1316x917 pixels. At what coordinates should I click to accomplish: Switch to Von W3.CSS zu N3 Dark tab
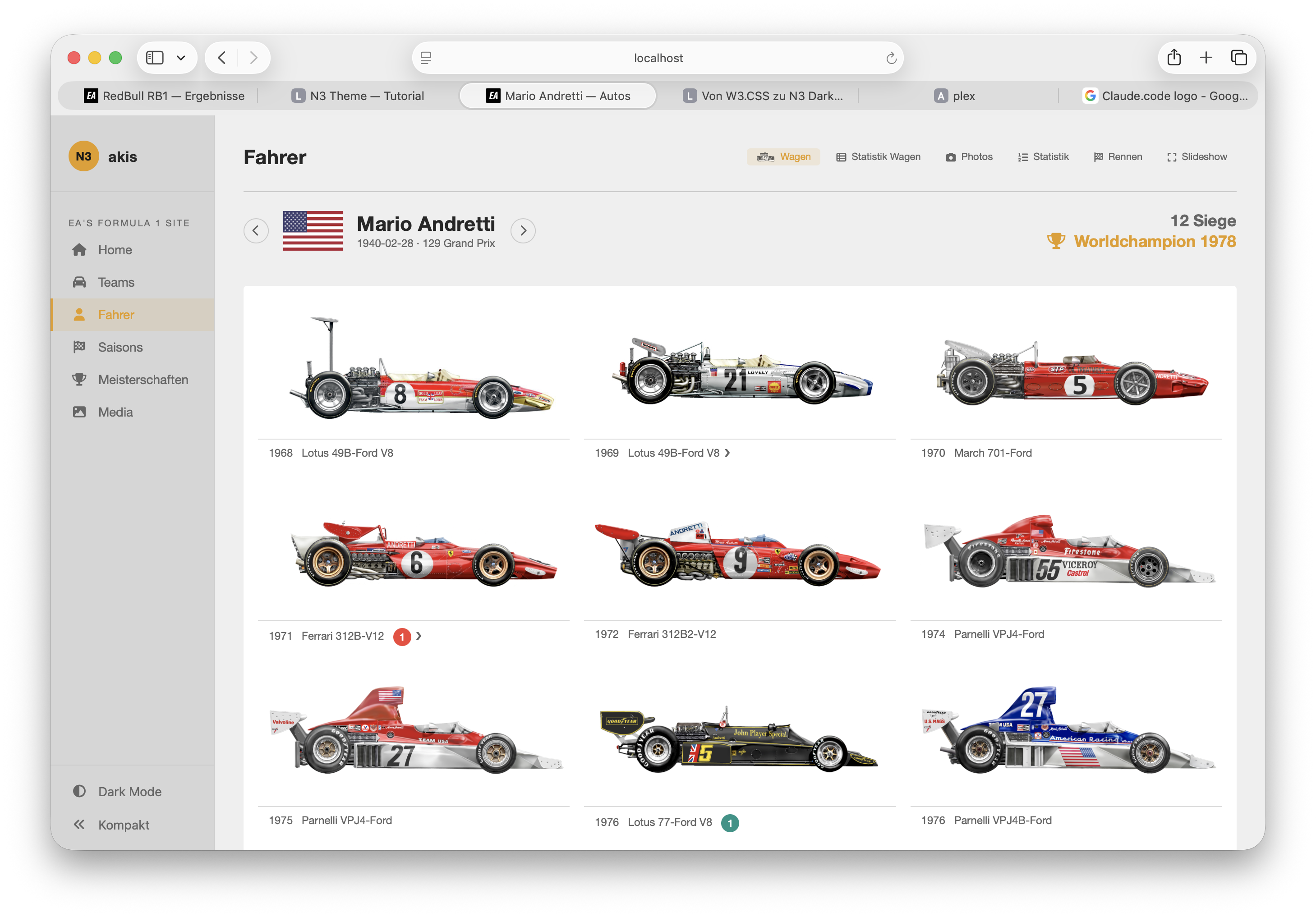click(762, 96)
